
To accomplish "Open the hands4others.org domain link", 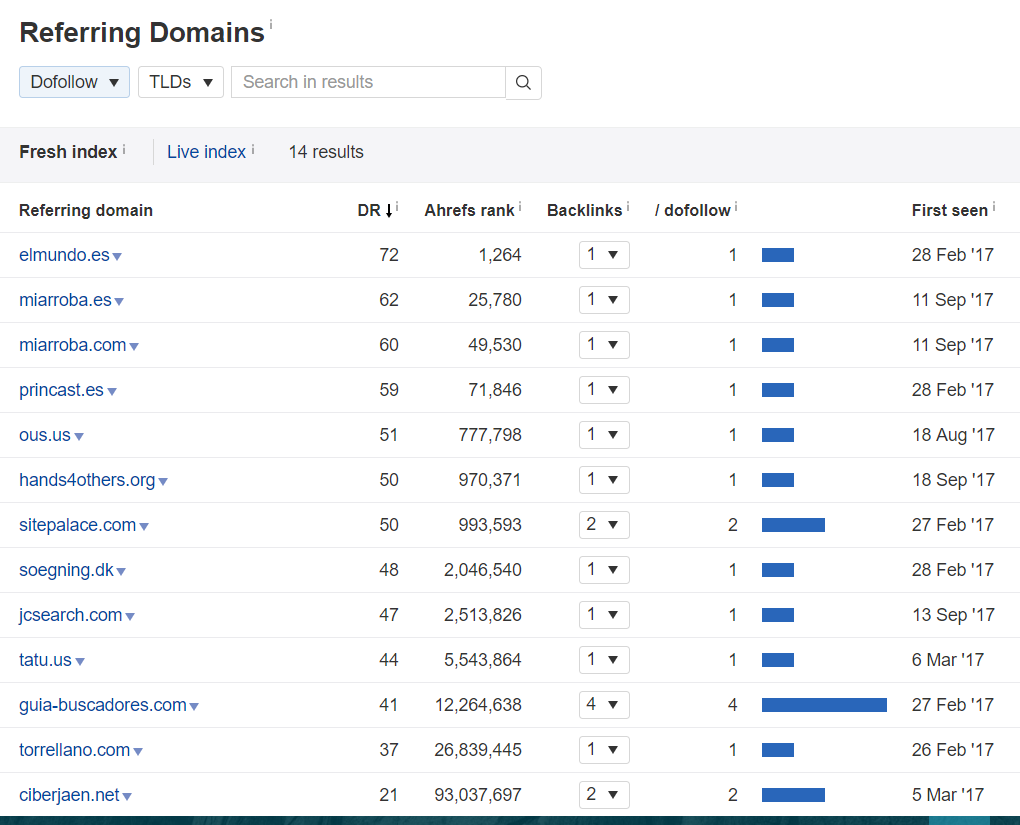I will click(87, 480).
